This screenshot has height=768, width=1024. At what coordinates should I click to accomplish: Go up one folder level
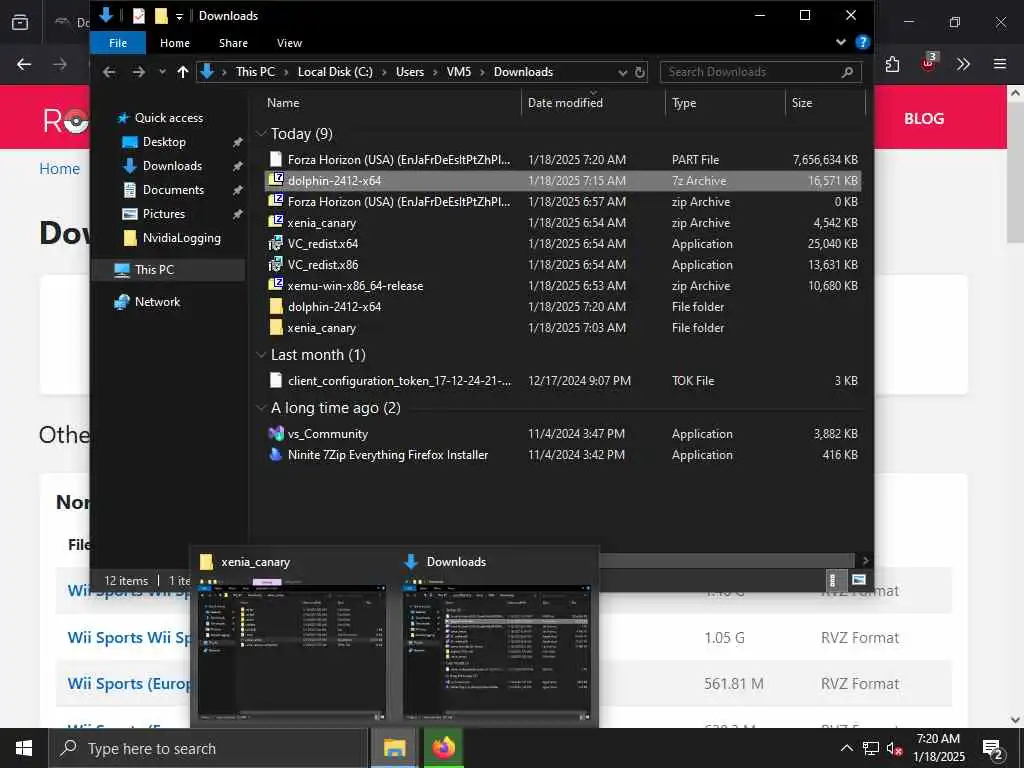click(x=183, y=72)
